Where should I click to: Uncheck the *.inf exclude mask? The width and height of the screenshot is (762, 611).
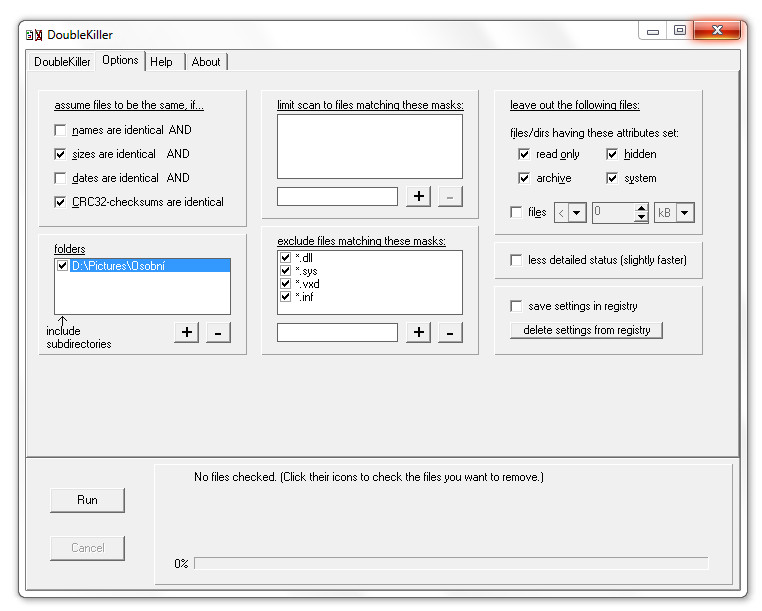pos(285,297)
